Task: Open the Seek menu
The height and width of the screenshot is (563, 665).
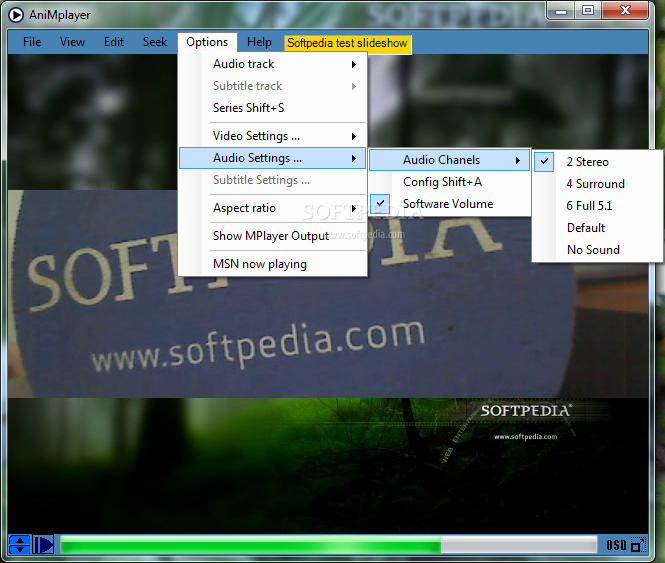Action: pyautogui.click(x=155, y=42)
